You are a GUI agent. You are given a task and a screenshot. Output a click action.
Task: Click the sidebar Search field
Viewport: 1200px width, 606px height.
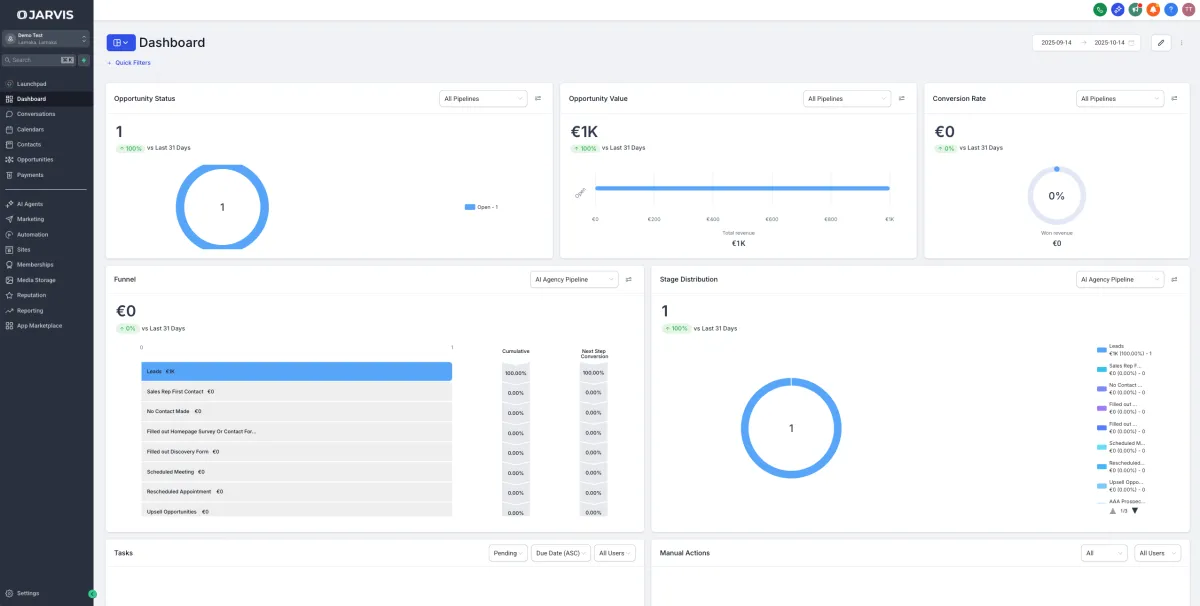tap(39, 60)
